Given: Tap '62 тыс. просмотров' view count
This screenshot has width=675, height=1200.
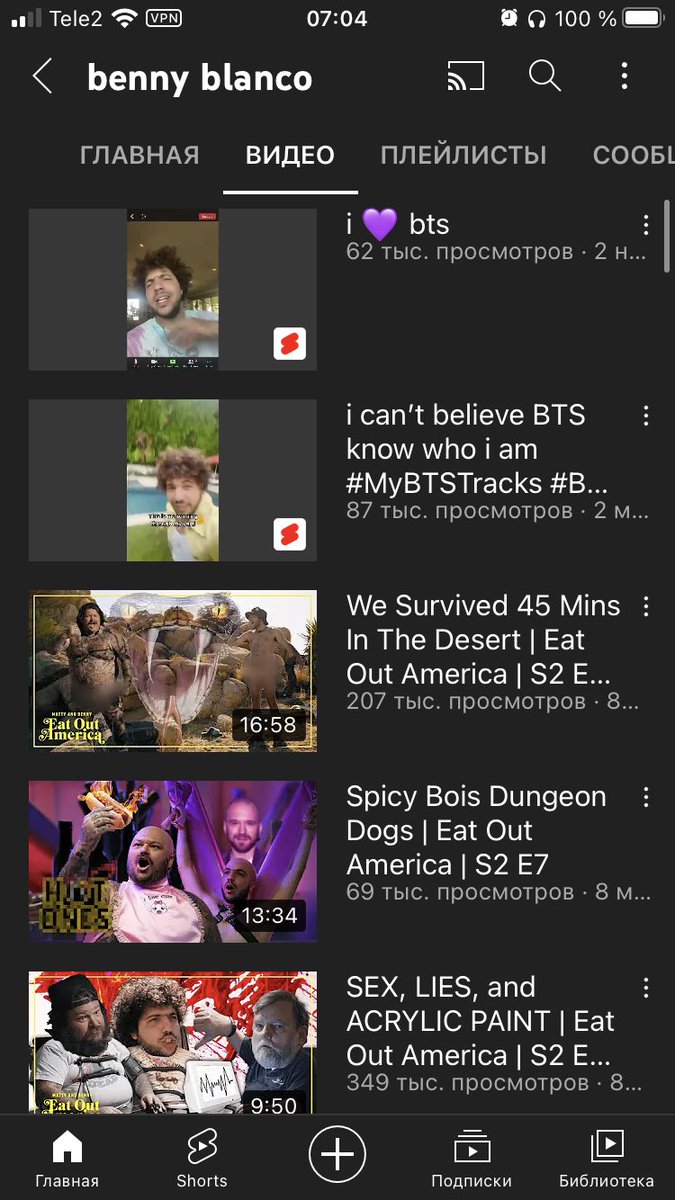Looking at the screenshot, I should (x=460, y=252).
